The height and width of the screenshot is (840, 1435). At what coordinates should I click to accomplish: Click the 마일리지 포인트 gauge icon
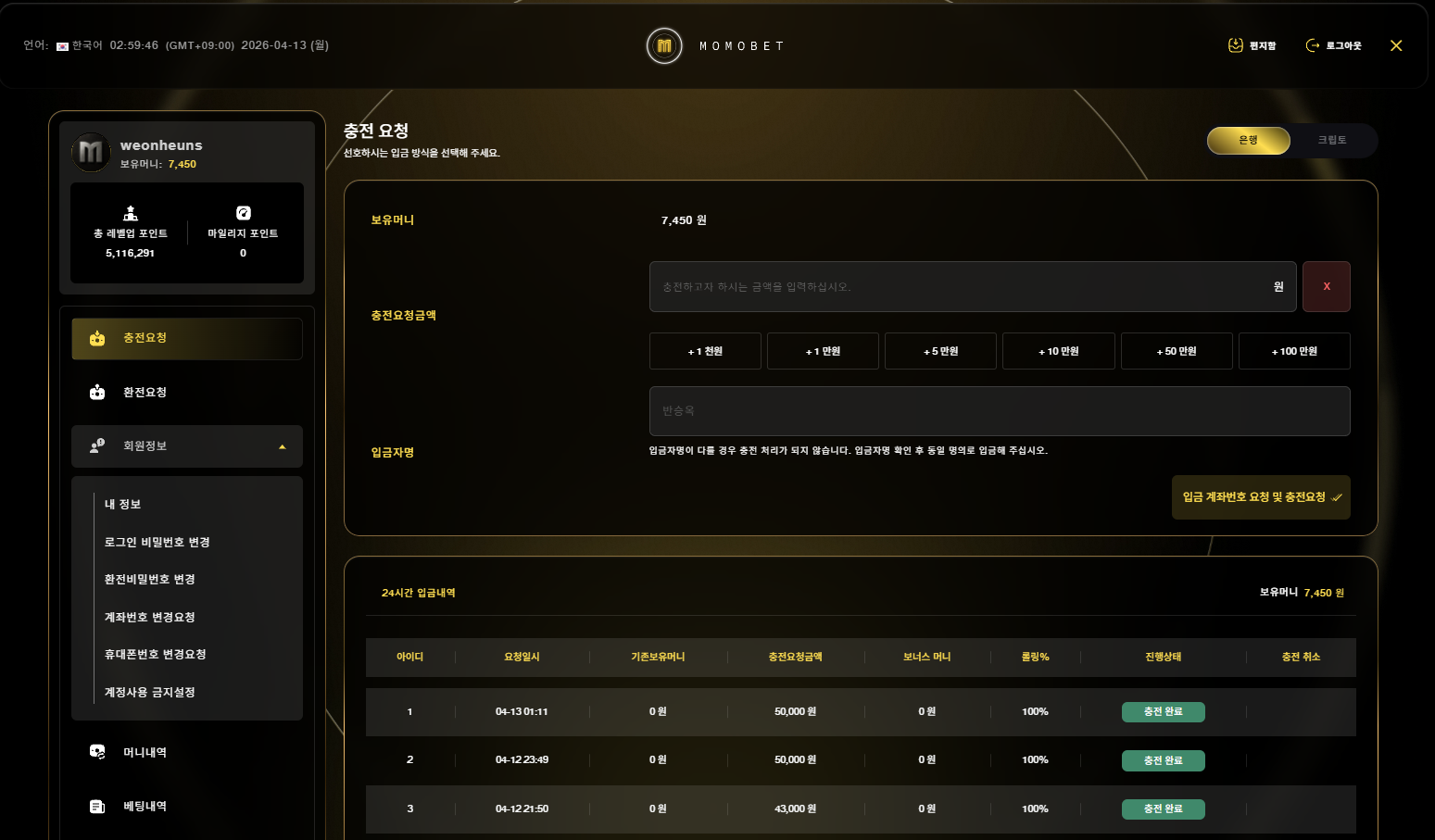click(x=243, y=213)
